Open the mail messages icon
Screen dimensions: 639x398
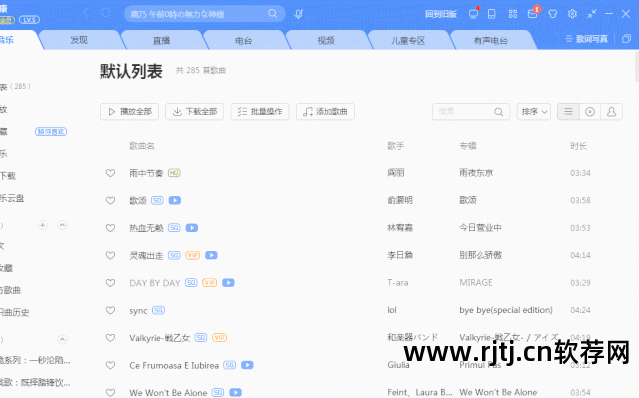[532, 14]
